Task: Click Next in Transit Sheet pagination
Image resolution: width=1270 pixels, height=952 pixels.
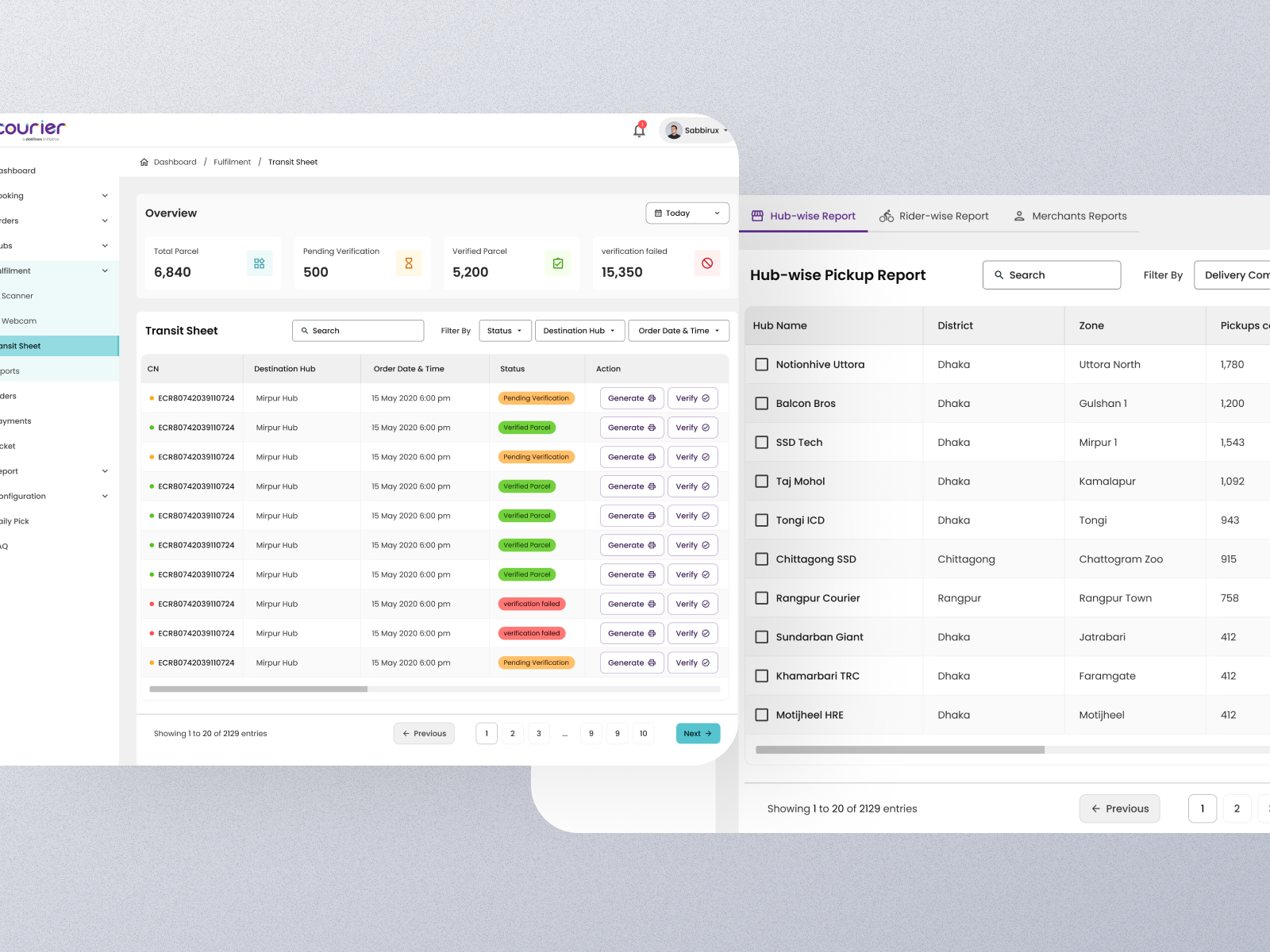Action: (698, 734)
